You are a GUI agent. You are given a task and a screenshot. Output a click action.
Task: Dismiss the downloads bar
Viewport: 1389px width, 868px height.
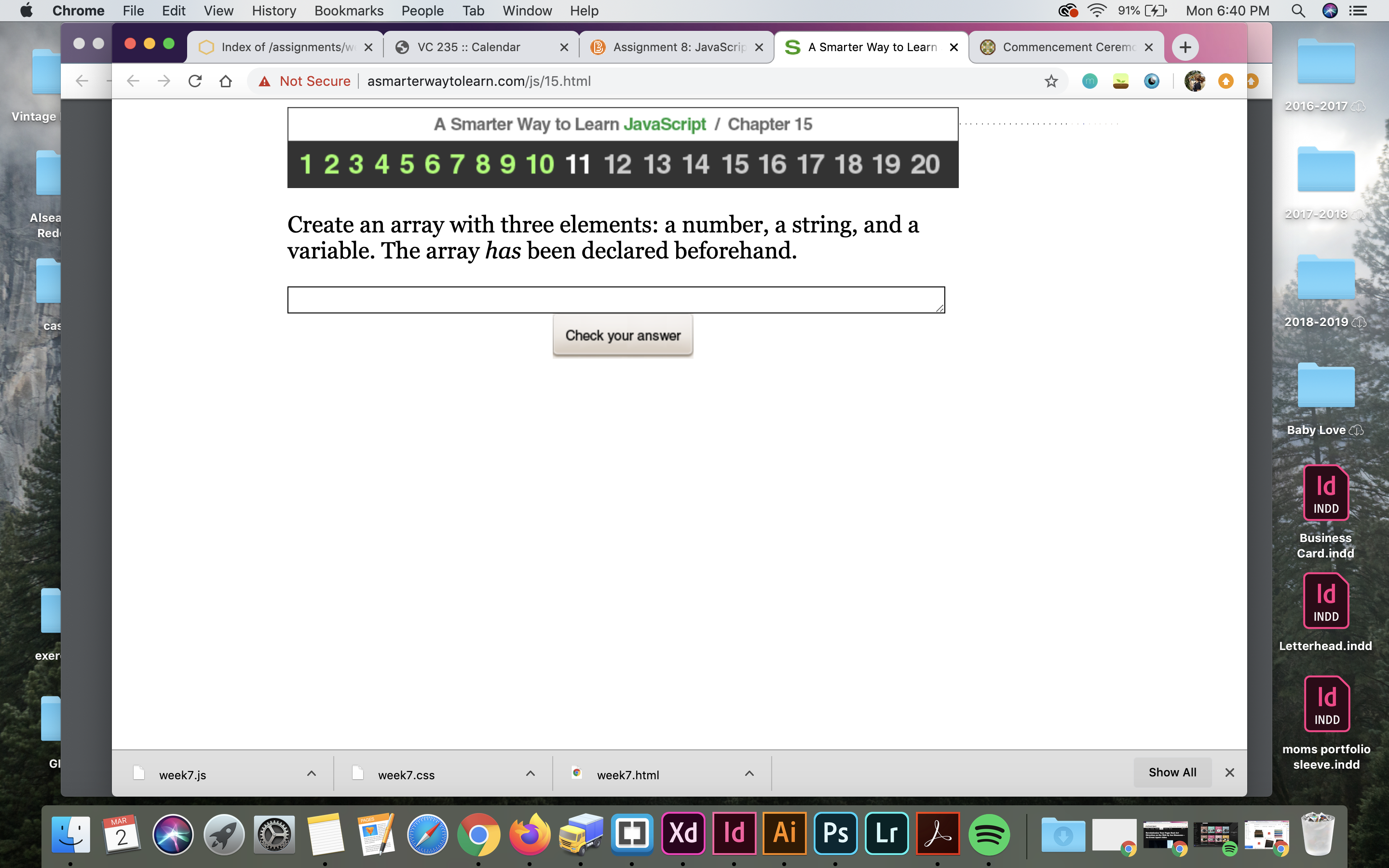coord(1229,773)
